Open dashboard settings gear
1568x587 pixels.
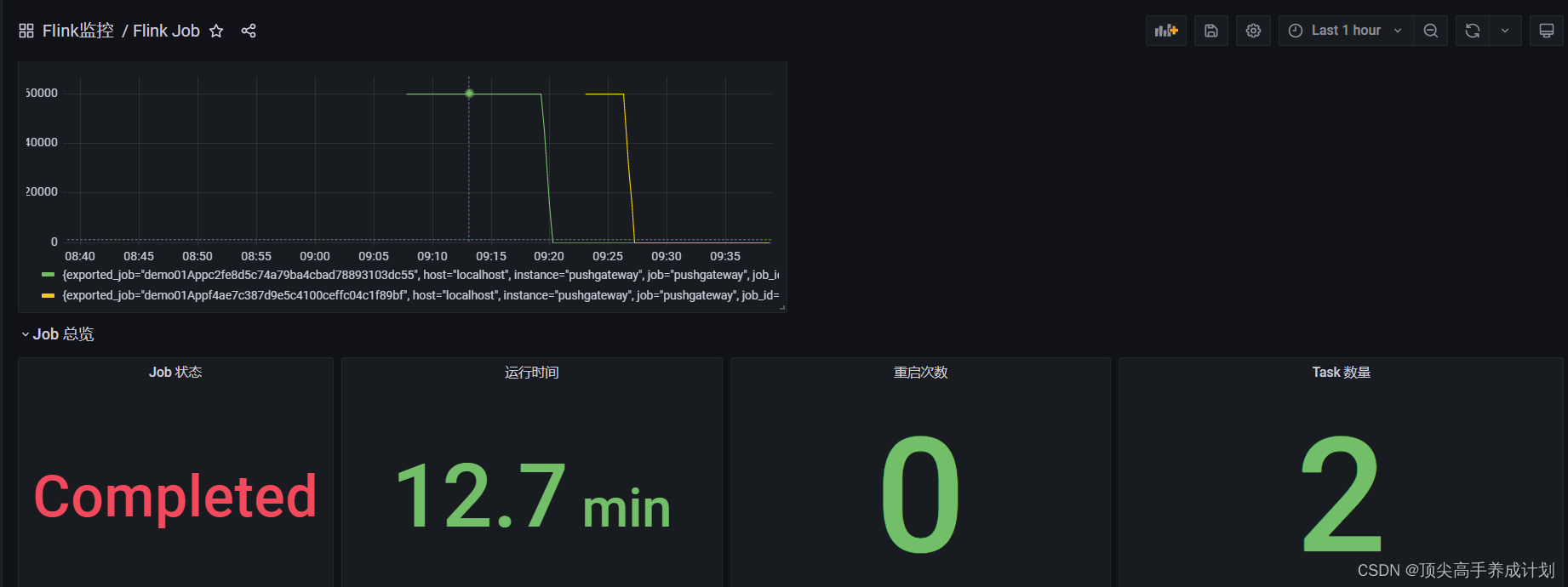(x=1254, y=31)
